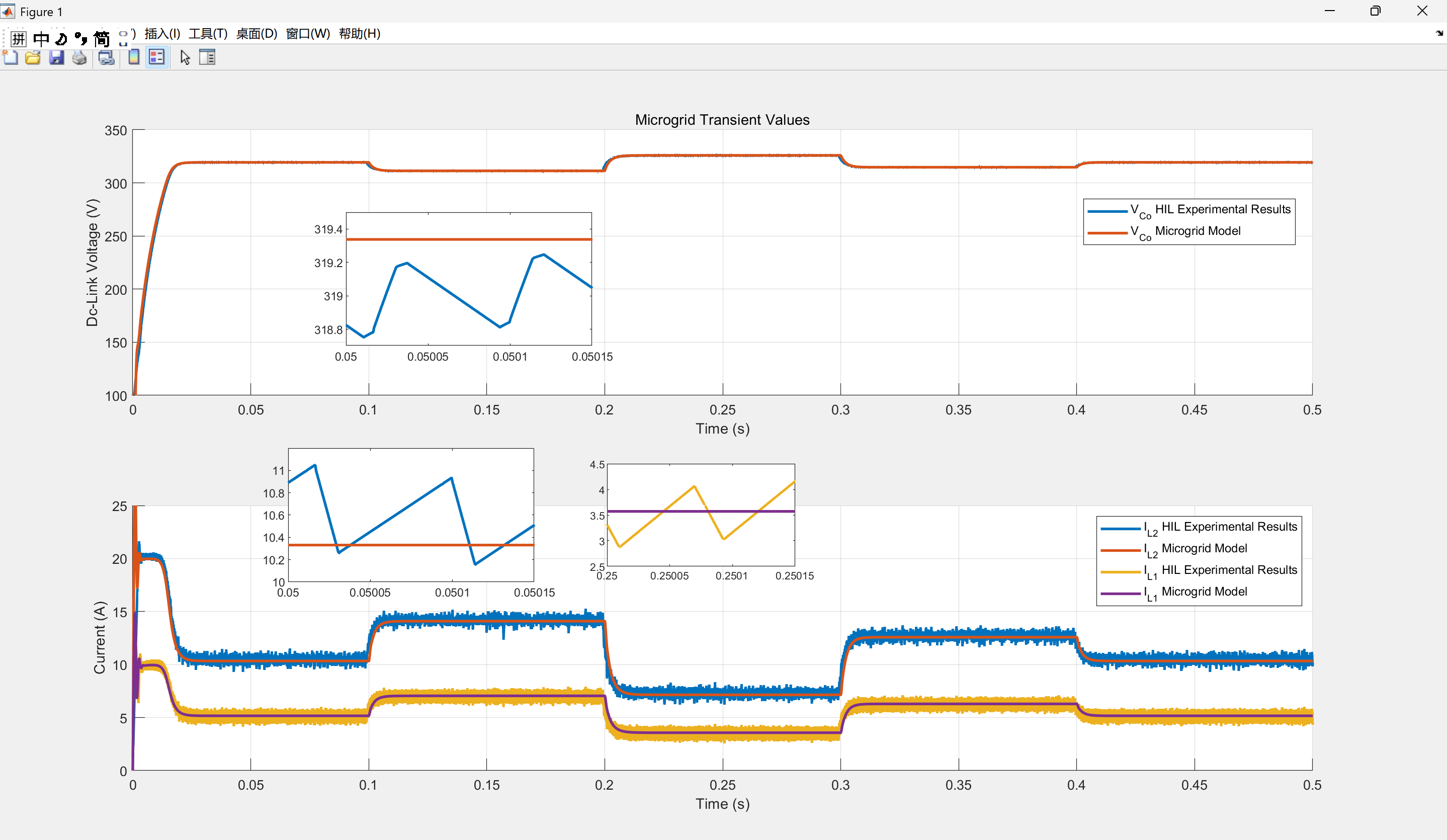Click the Link Plot toolbar icon
Viewport: 1447px width, 840px height.
pyautogui.click(x=106, y=57)
